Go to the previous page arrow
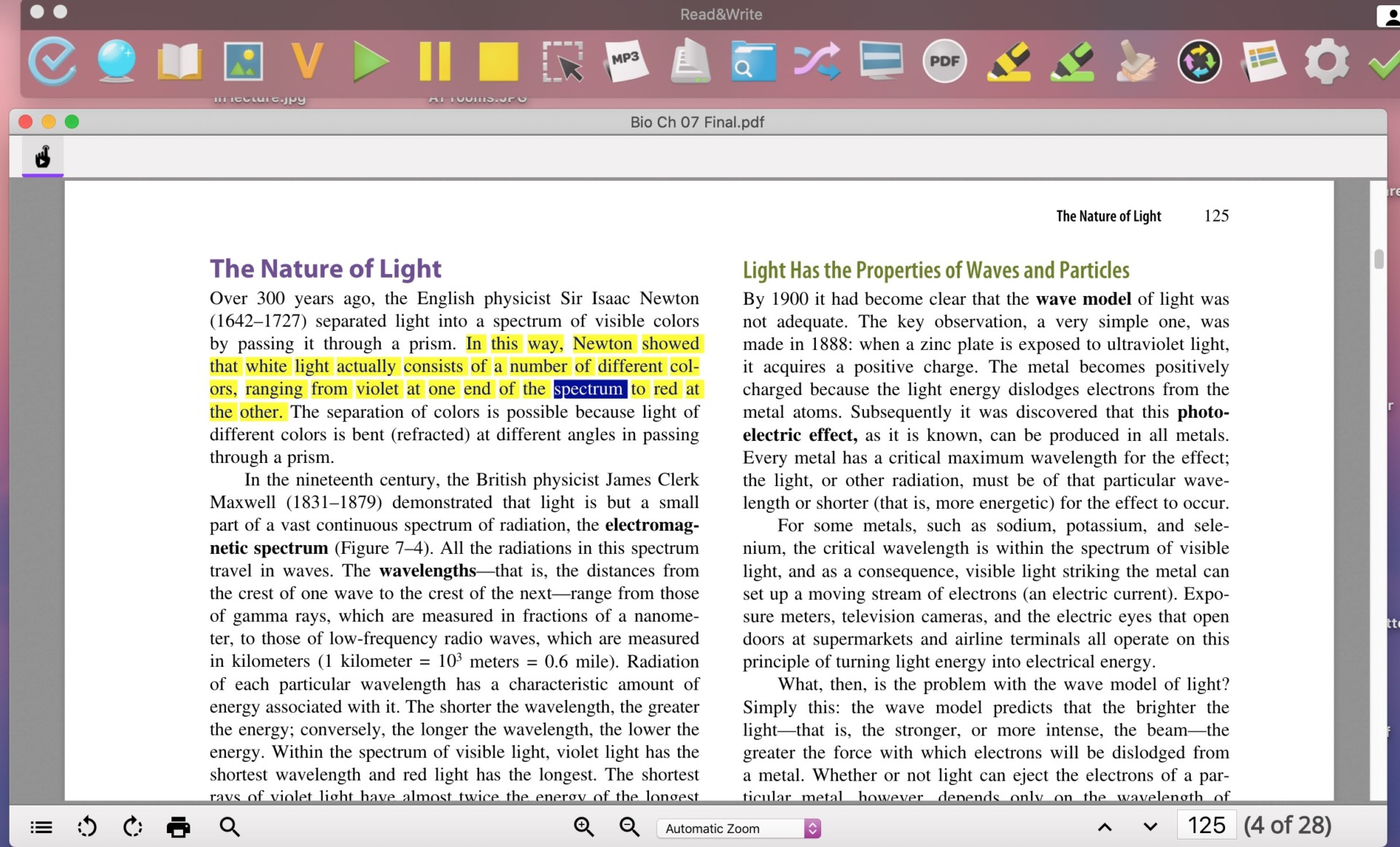 coord(1105,827)
